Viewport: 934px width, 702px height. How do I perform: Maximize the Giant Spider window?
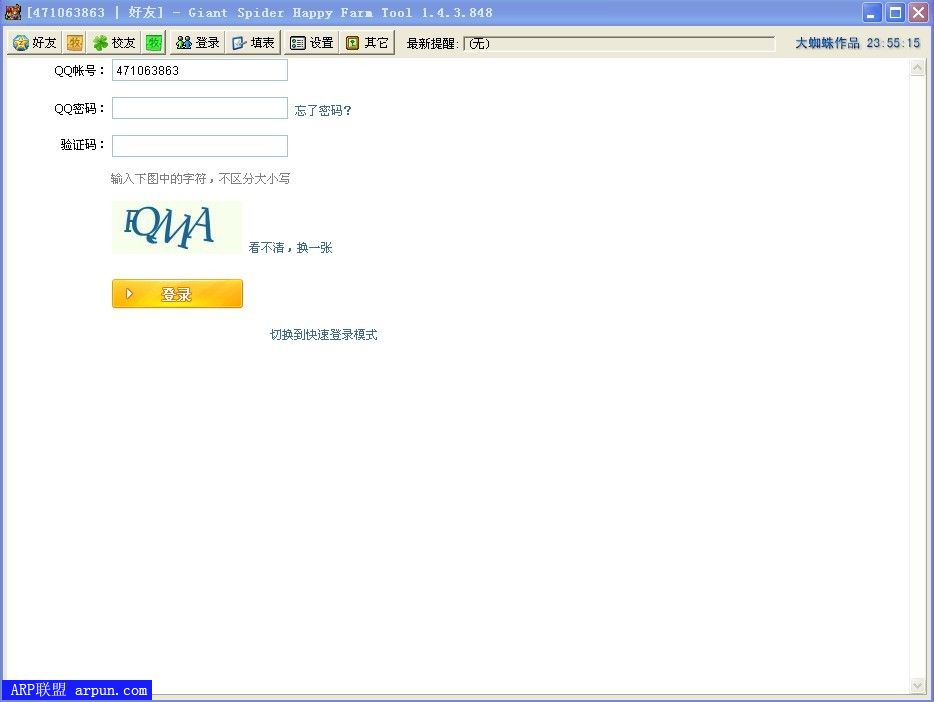tap(895, 13)
